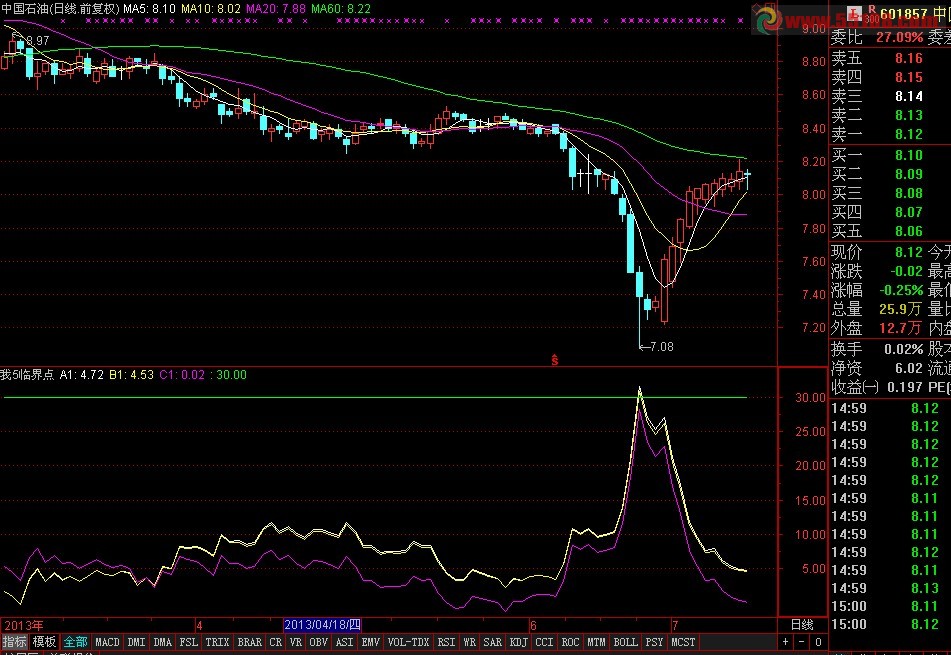The width and height of the screenshot is (951, 655).
Task: Select the BRAR indicator tab
Action: (249, 642)
